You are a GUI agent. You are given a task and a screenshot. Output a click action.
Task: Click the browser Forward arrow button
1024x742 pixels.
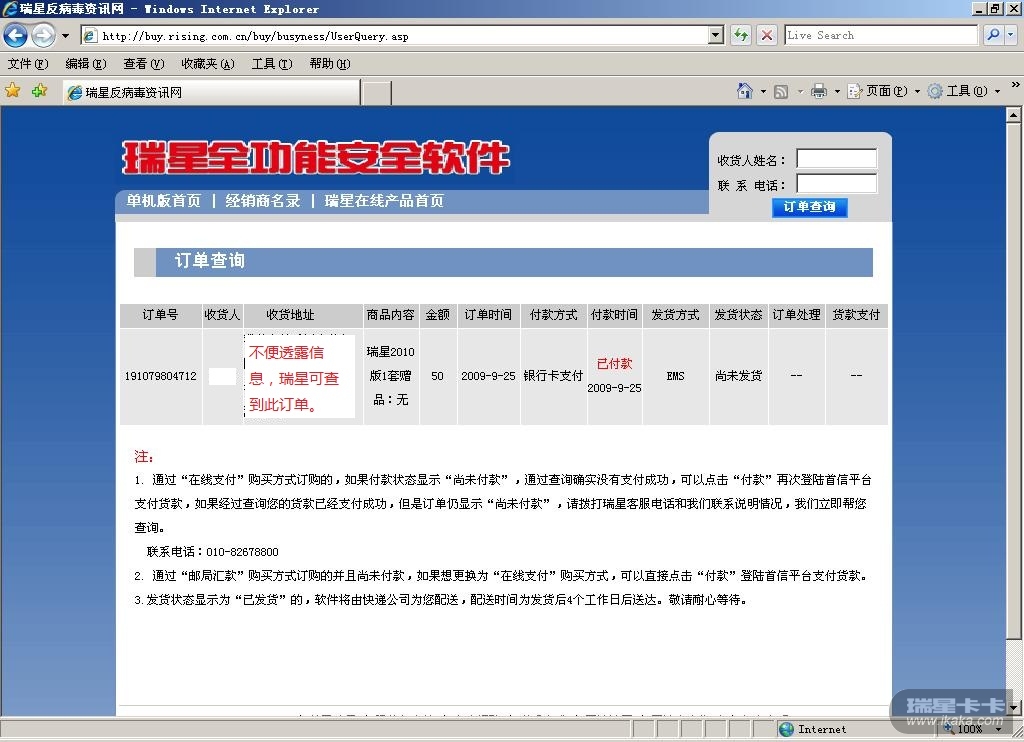point(43,35)
